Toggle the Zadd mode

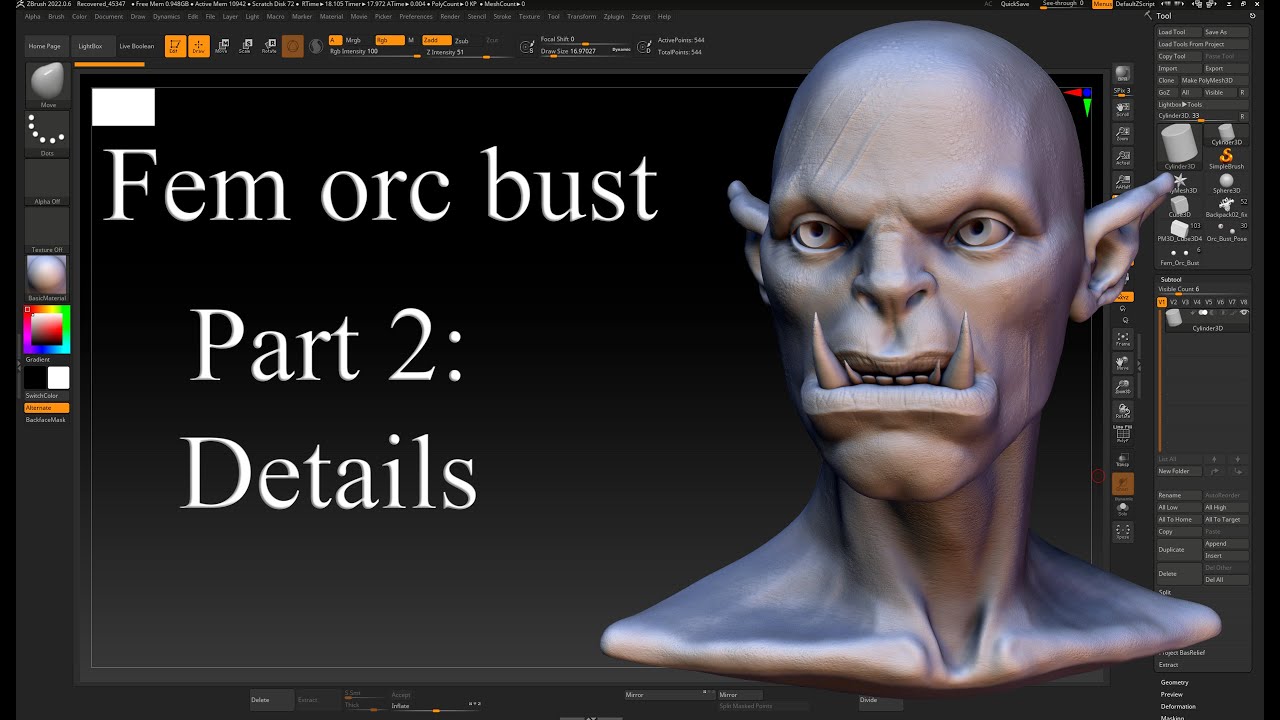[x=436, y=40]
